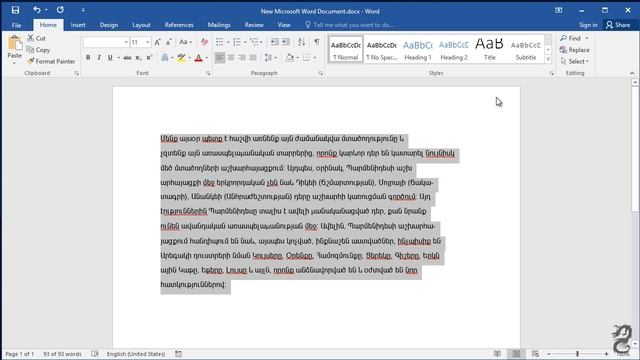Click the zoom slider handle
The image size is (640, 360).
point(577,354)
